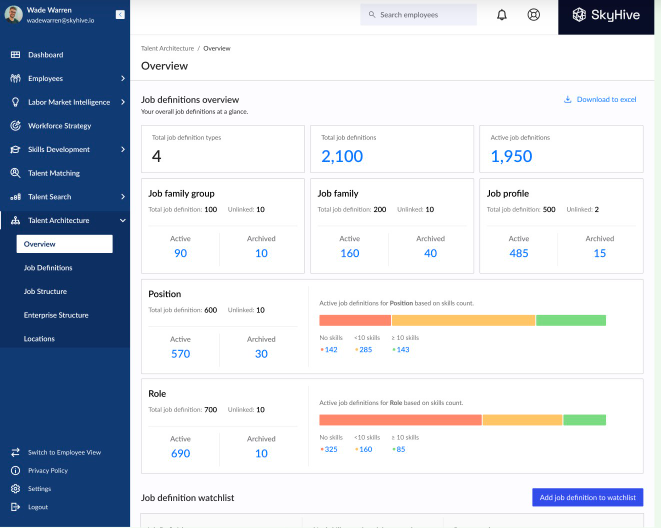Click red No skills bar for Role
Screen dimensions: 661x528
pyautogui.click(x=400, y=420)
